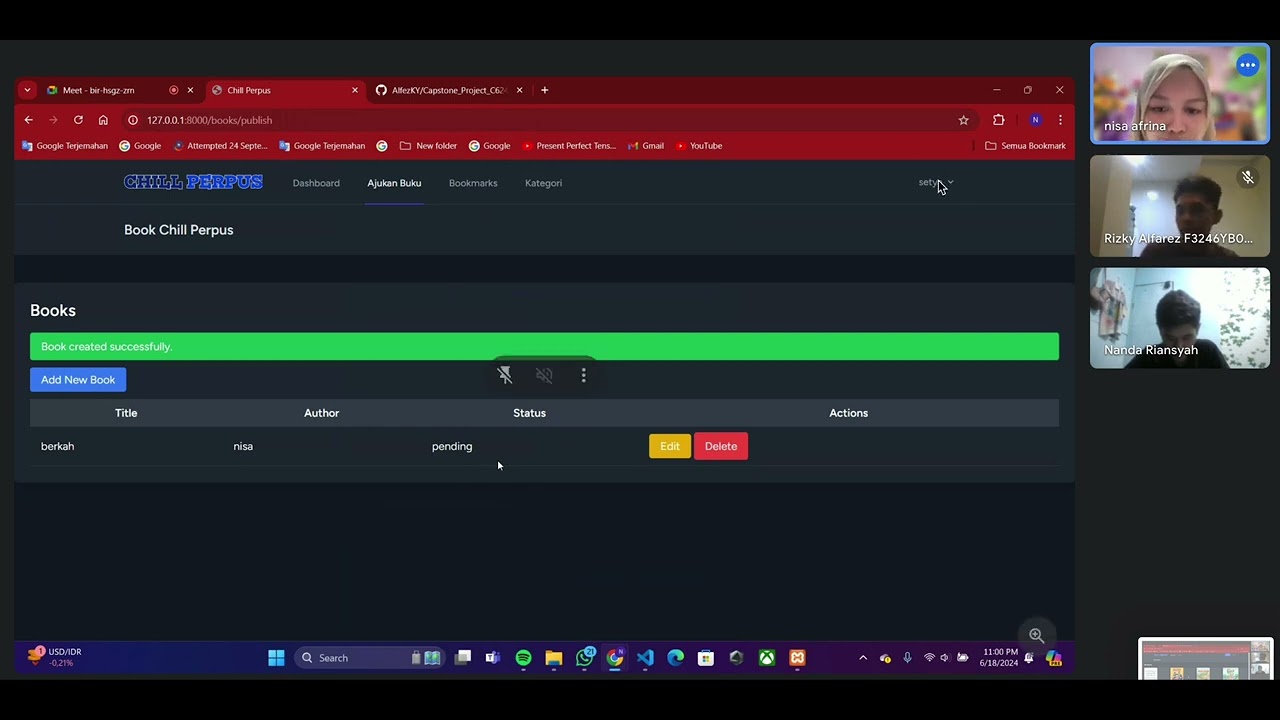This screenshot has width=1280, height=720.
Task: Switch to the AlfezKY/Capstone_Project GitHub tab
Action: [449, 90]
